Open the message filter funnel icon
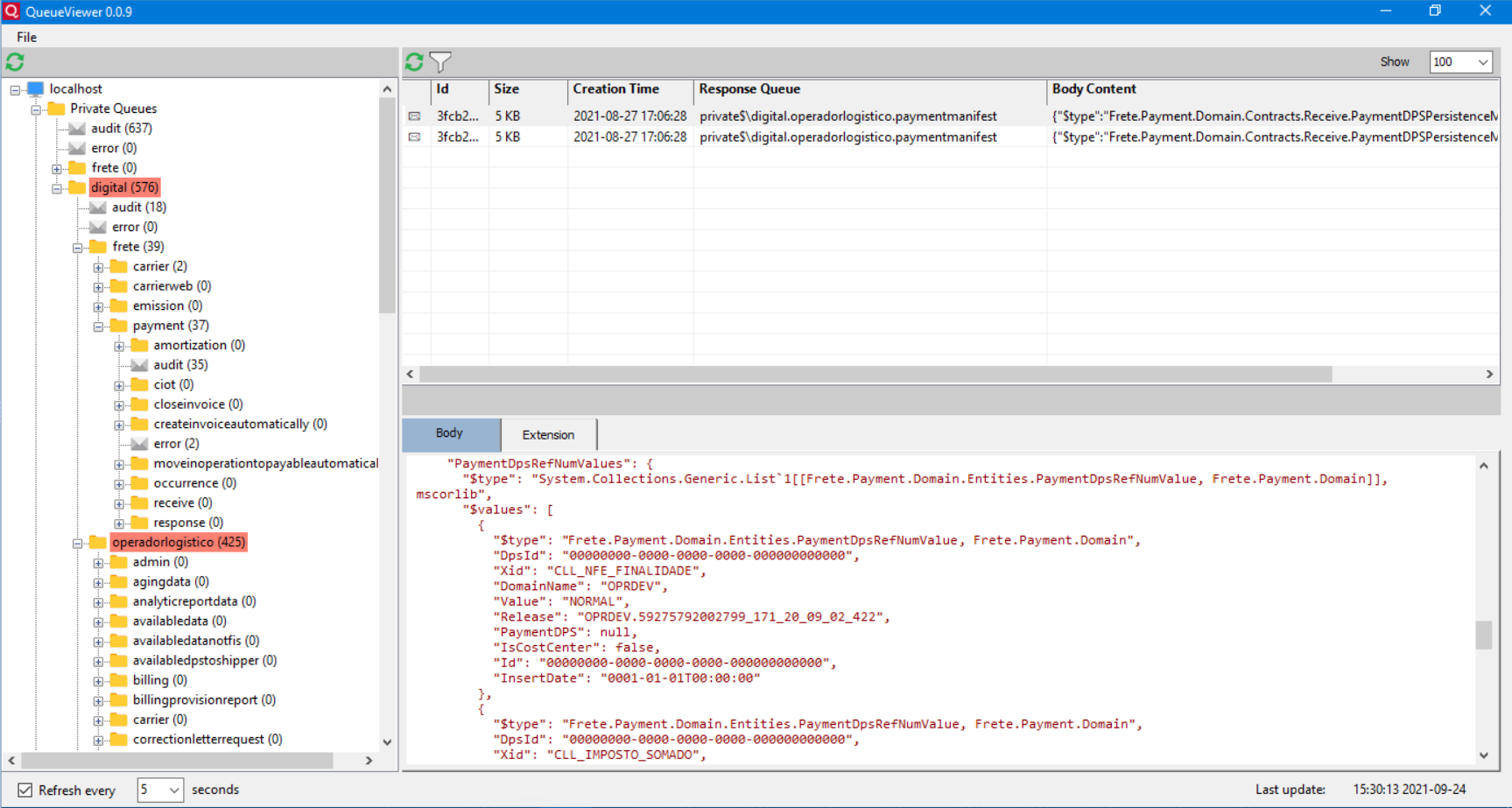Screen dimensions: 1512x808 coord(440,62)
